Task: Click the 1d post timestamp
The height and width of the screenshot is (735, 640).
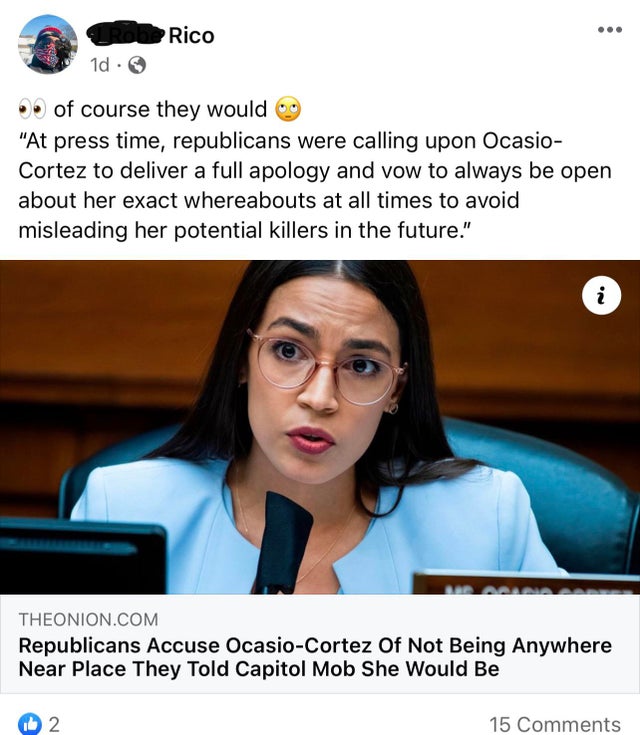Action: 99,65
